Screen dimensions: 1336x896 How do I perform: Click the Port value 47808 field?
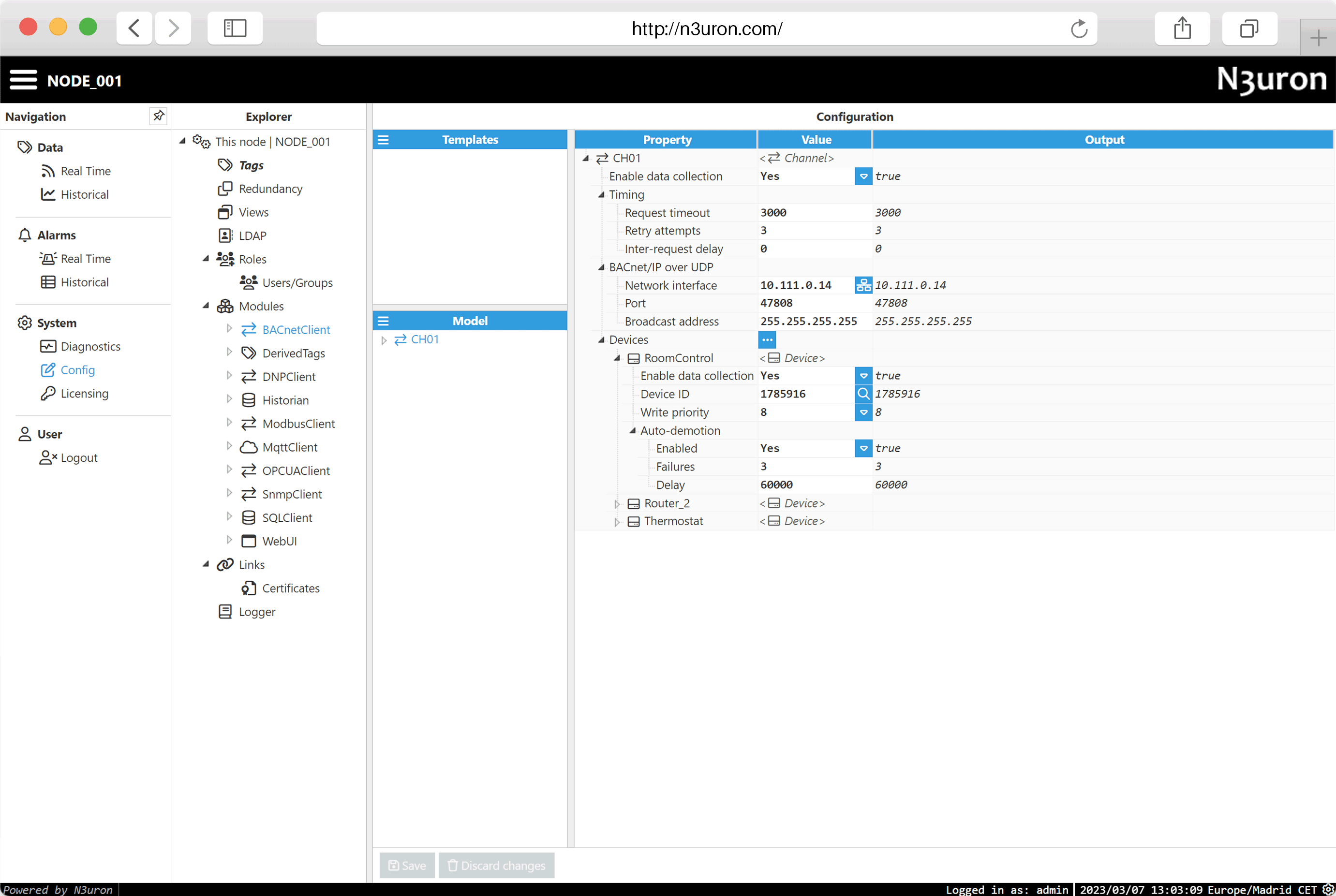click(815, 304)
